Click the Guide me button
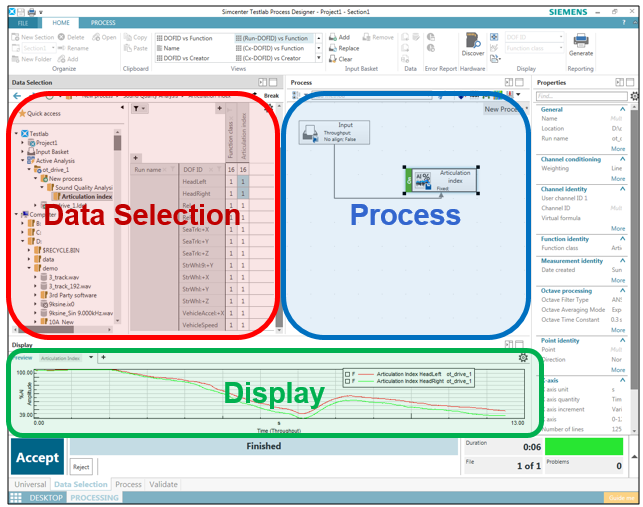This screenshot has width=643, height=507. tap(621, 498)
